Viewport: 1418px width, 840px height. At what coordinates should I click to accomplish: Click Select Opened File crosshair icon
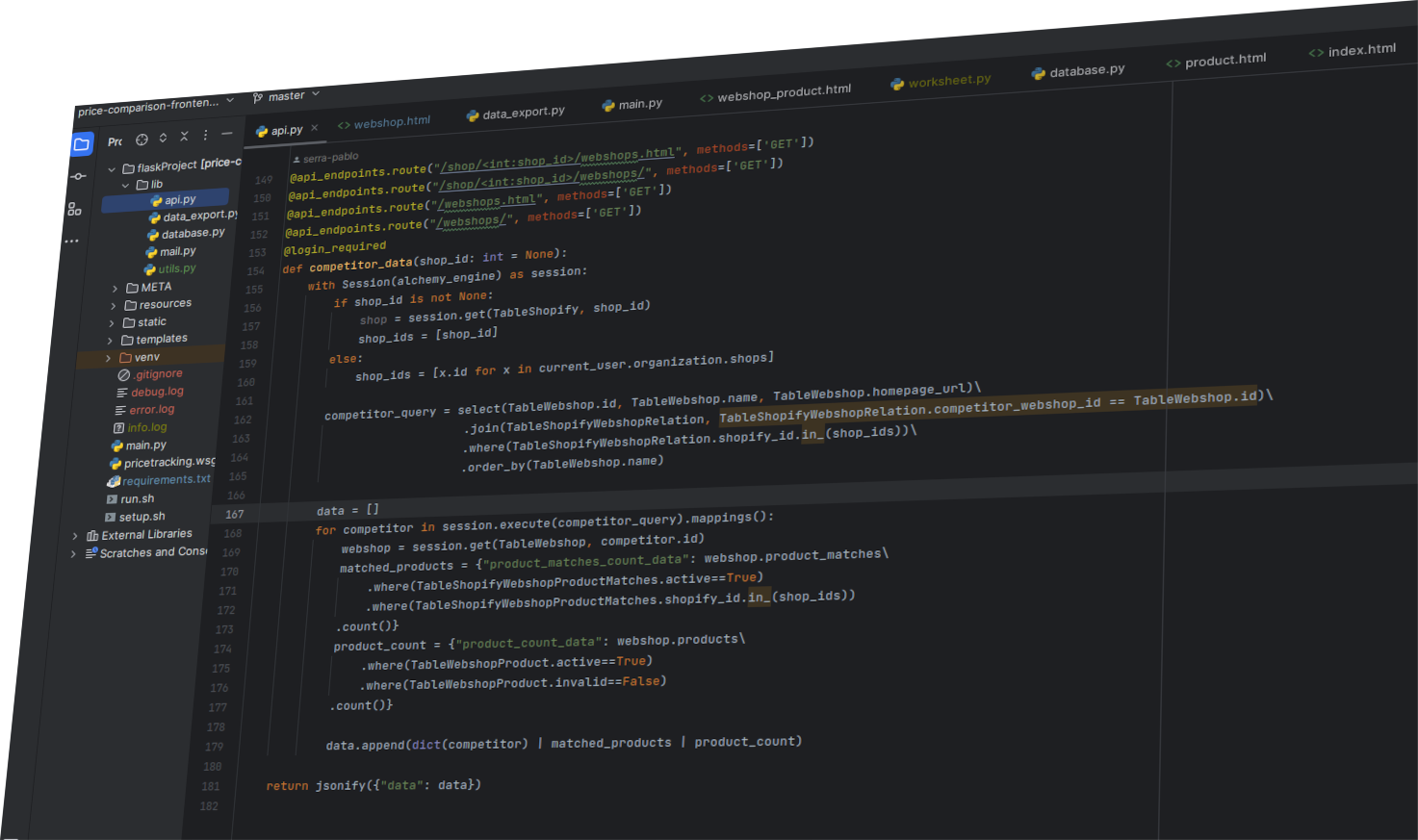click(x=142, y=140)
